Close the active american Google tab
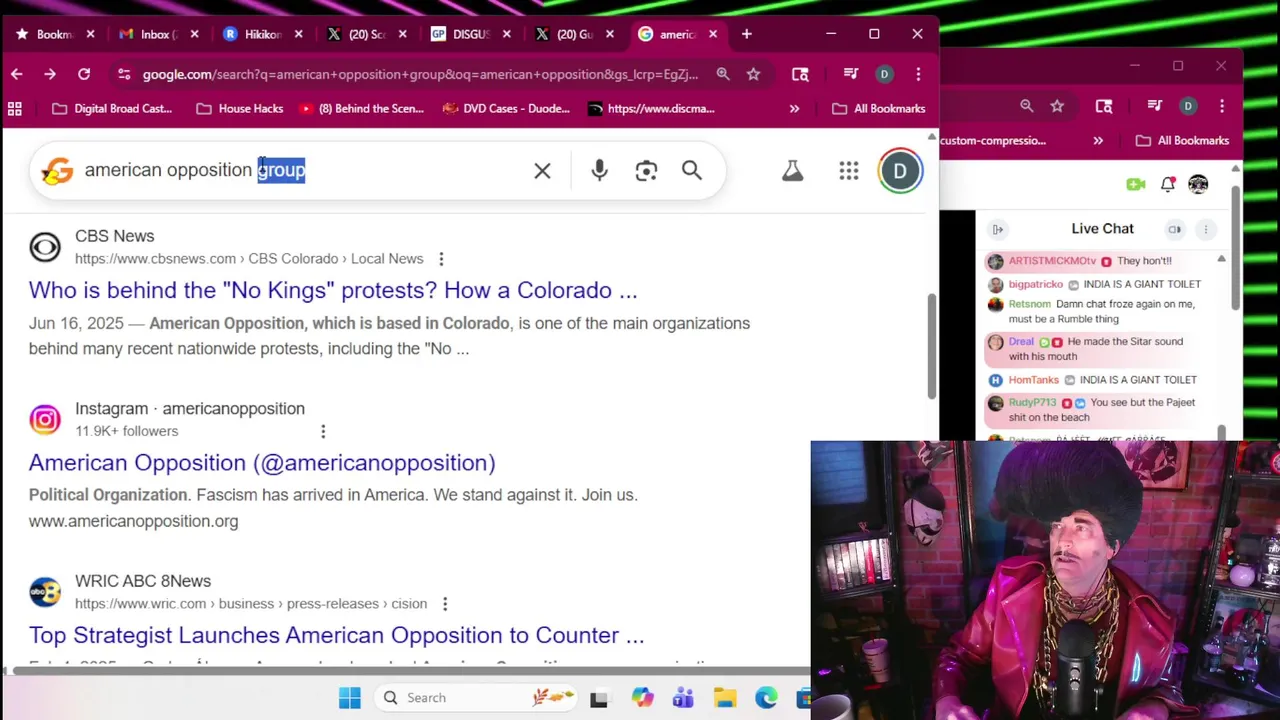 tap(713, 34)
